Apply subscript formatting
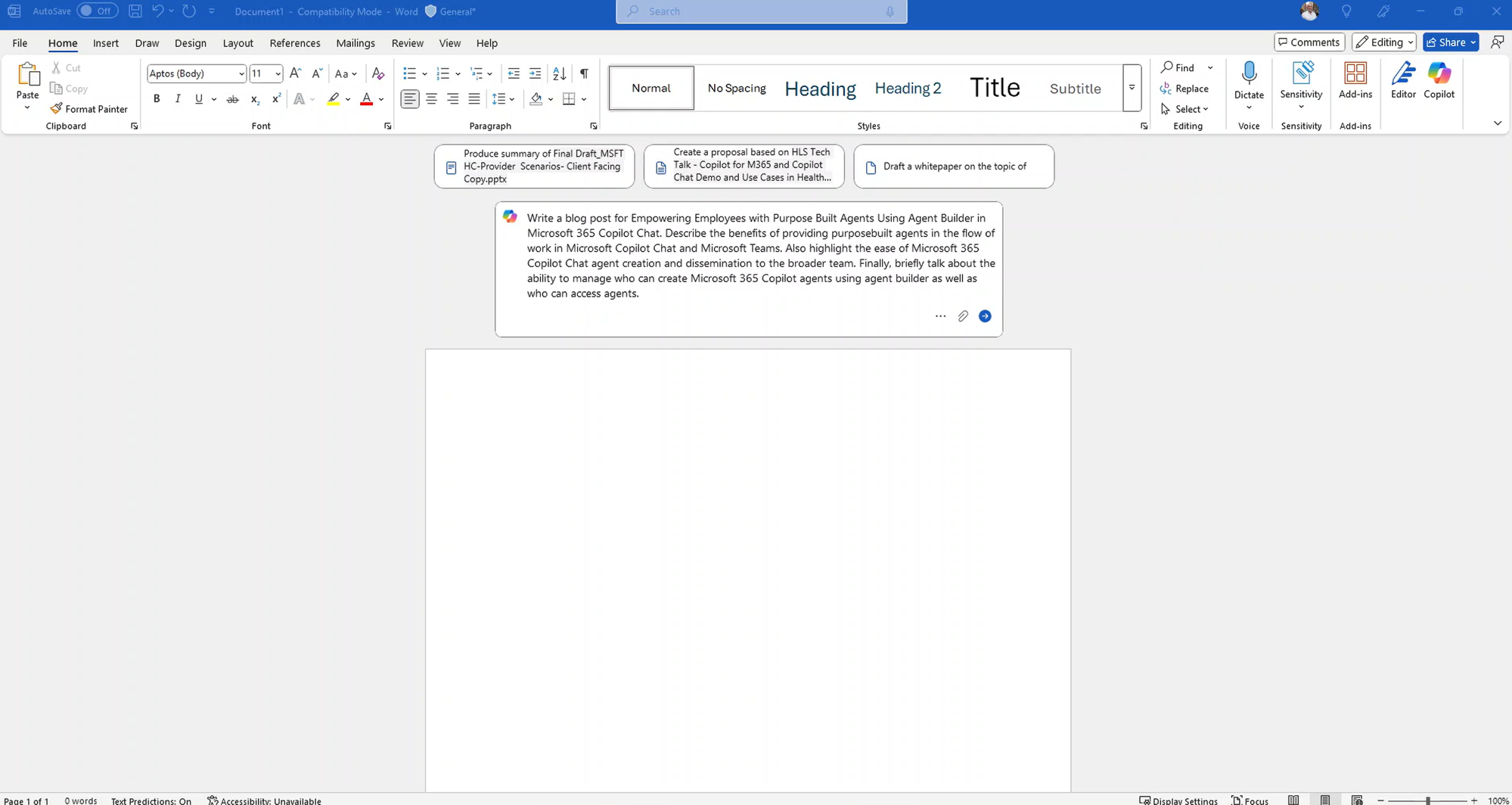Image resolution: width=1512 pixels, height=805 pixels. coord(255,99)
